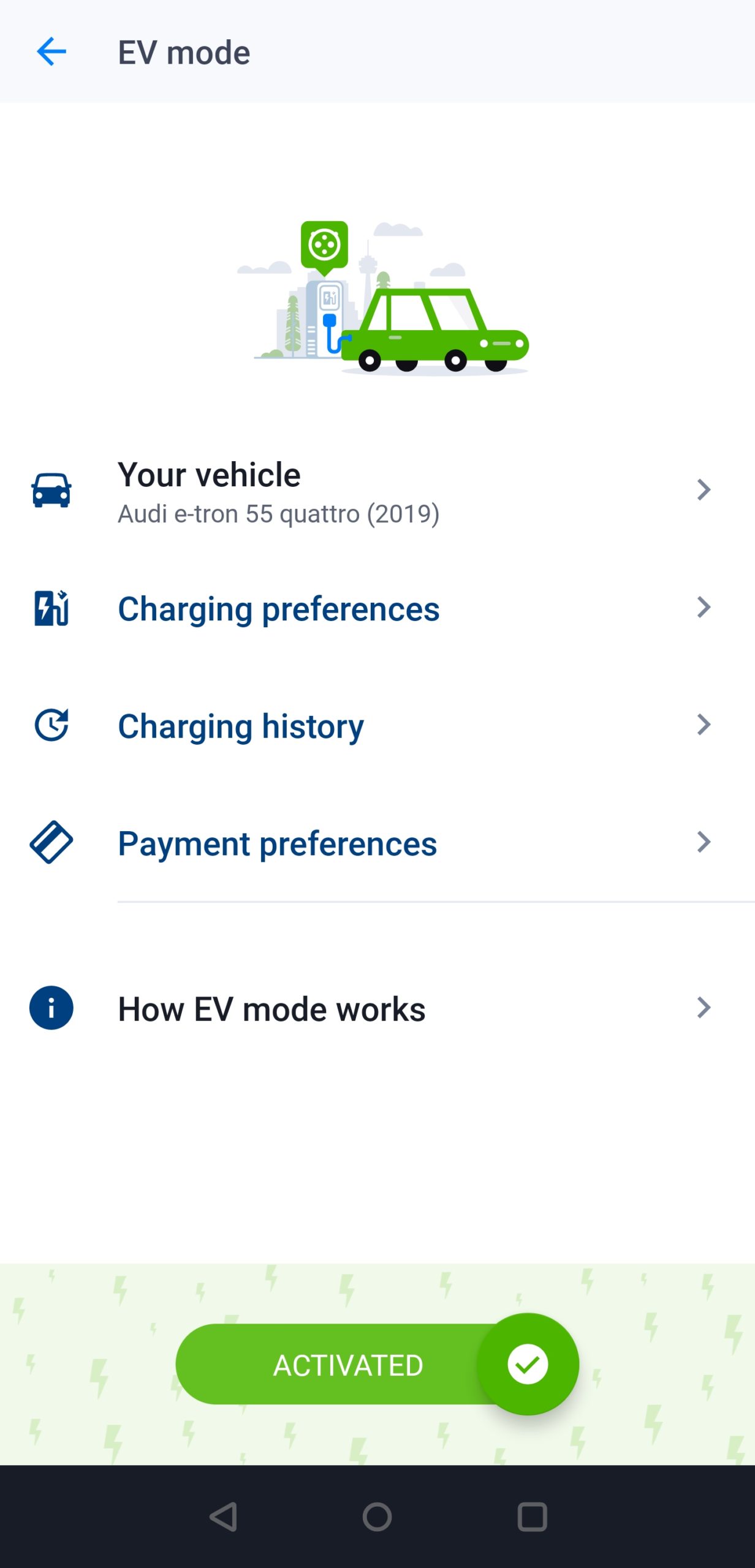
Task: Open Charging history via right chevron
Action: (x=704, y=725)
